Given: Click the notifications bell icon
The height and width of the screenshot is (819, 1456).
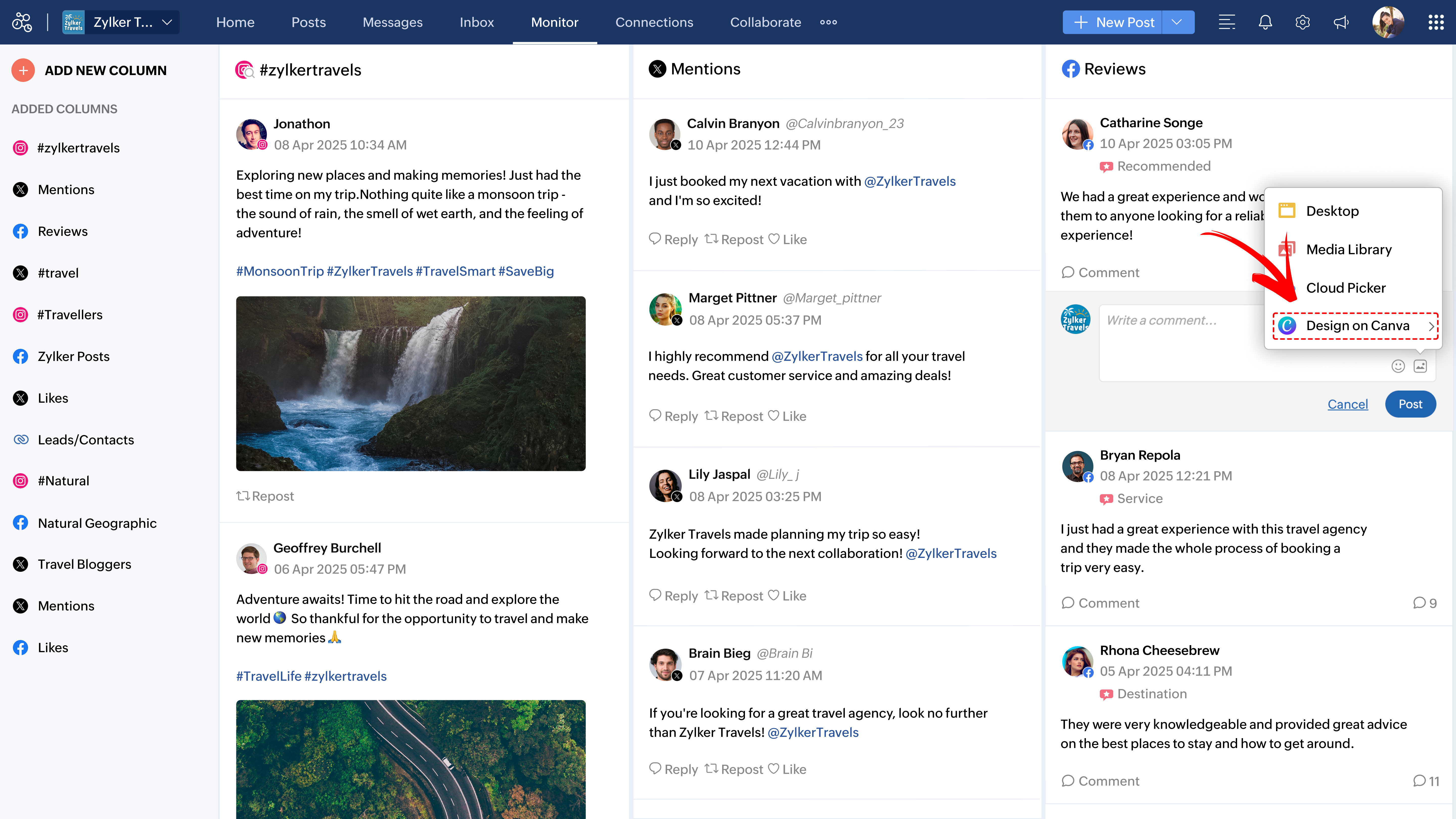Looking at the screenshot, I should coord(1265,22).
